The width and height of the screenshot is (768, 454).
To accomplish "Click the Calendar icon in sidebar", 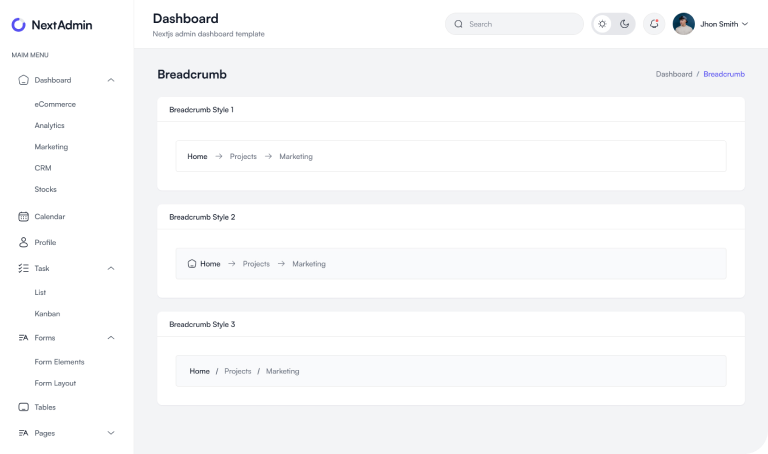I will [x=24, y=216].
